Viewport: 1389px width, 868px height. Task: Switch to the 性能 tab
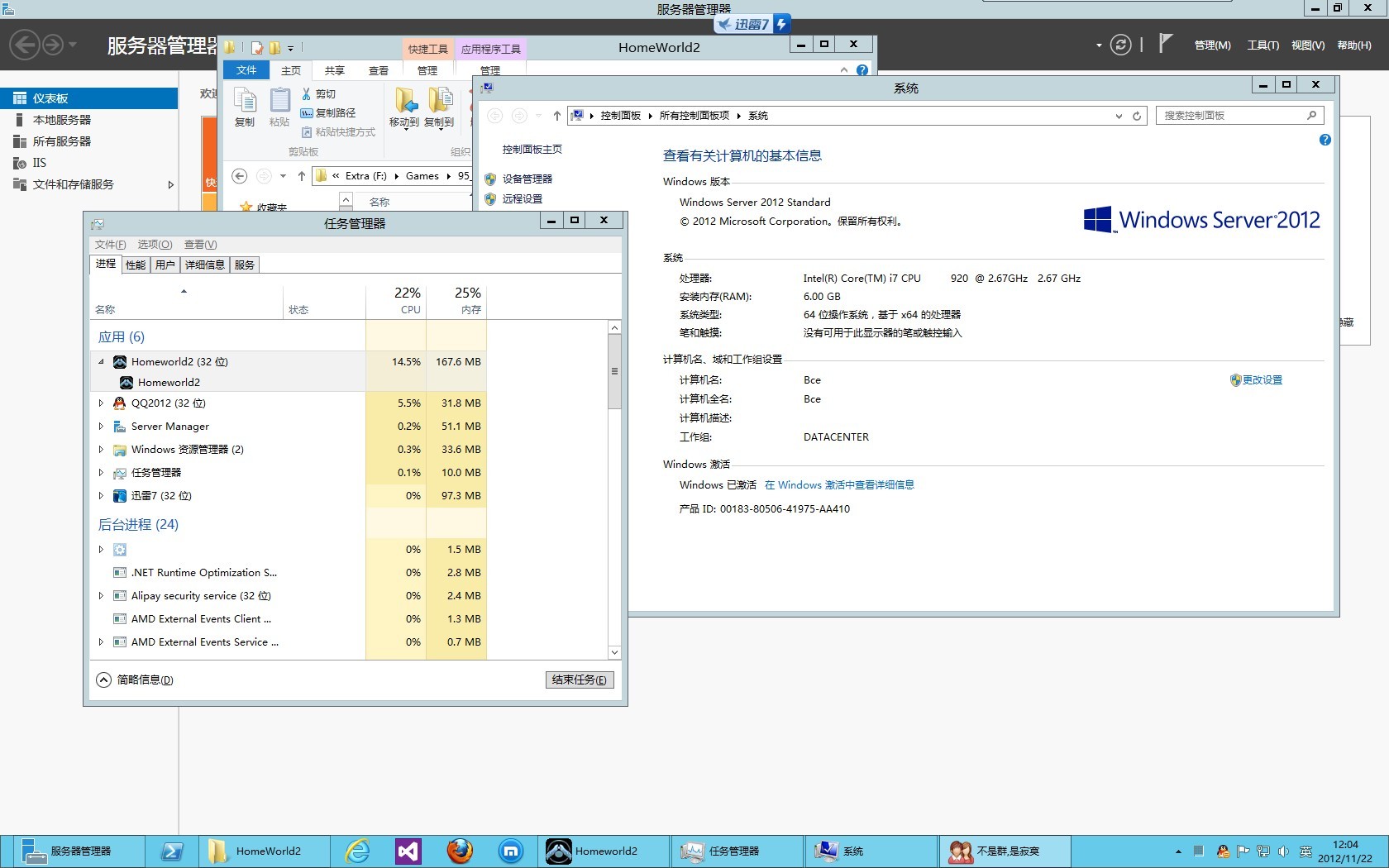click(x=136, y=265)
